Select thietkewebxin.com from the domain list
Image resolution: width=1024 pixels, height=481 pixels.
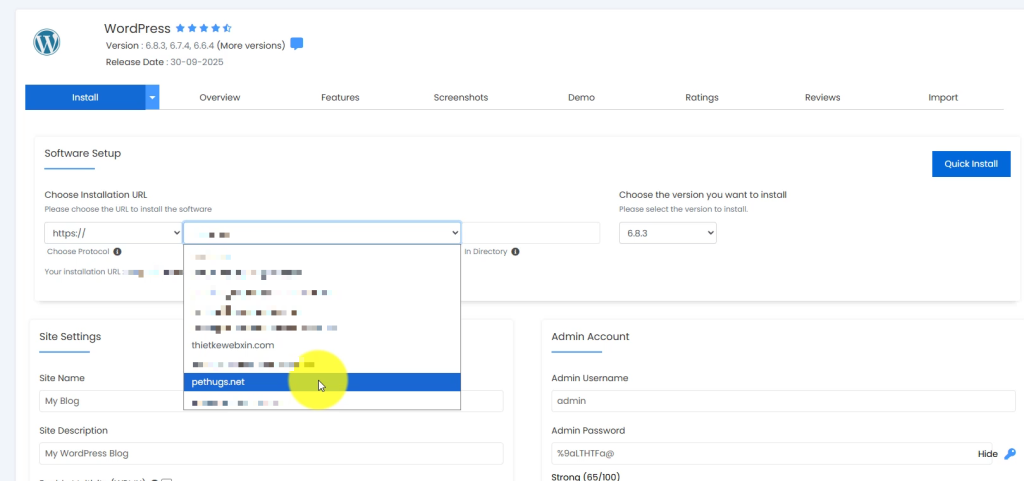pyautogui.click(x=322, y=345)
